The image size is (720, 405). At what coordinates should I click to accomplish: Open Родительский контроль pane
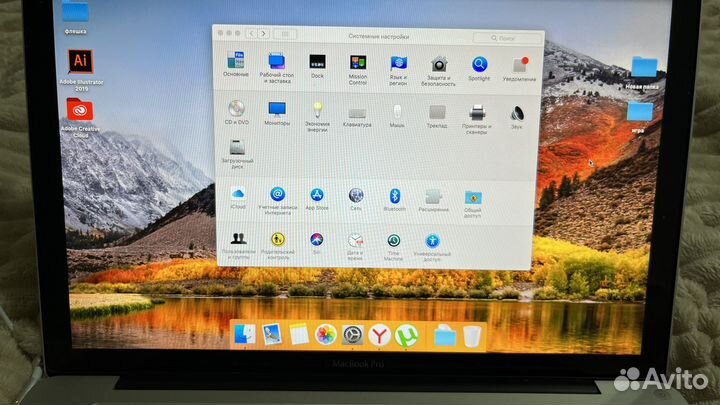[x=278, y=239]
